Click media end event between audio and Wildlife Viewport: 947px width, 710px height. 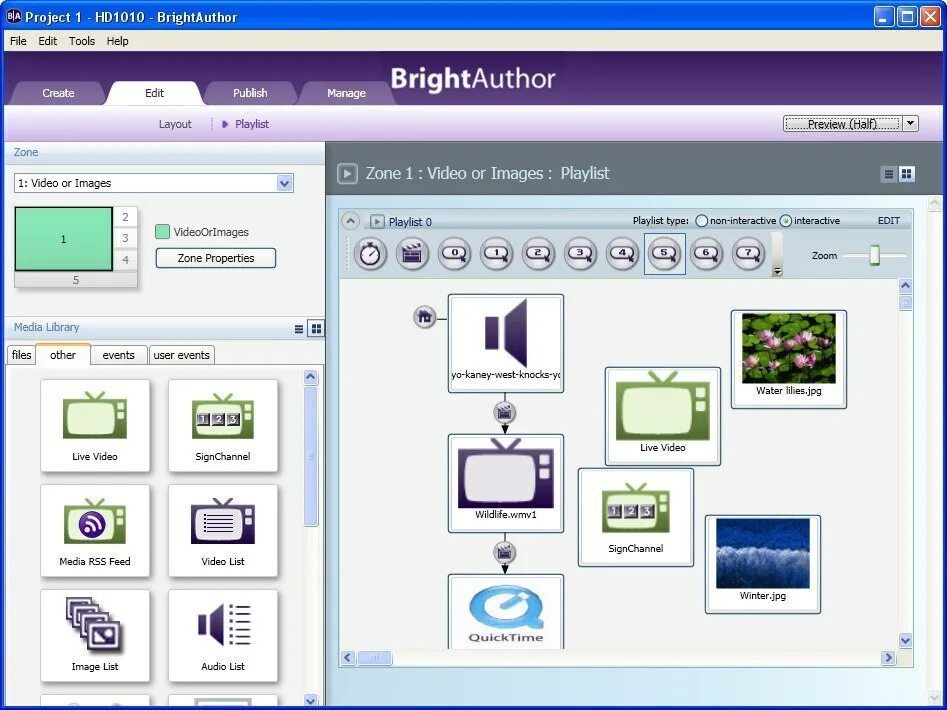[505, 413]
